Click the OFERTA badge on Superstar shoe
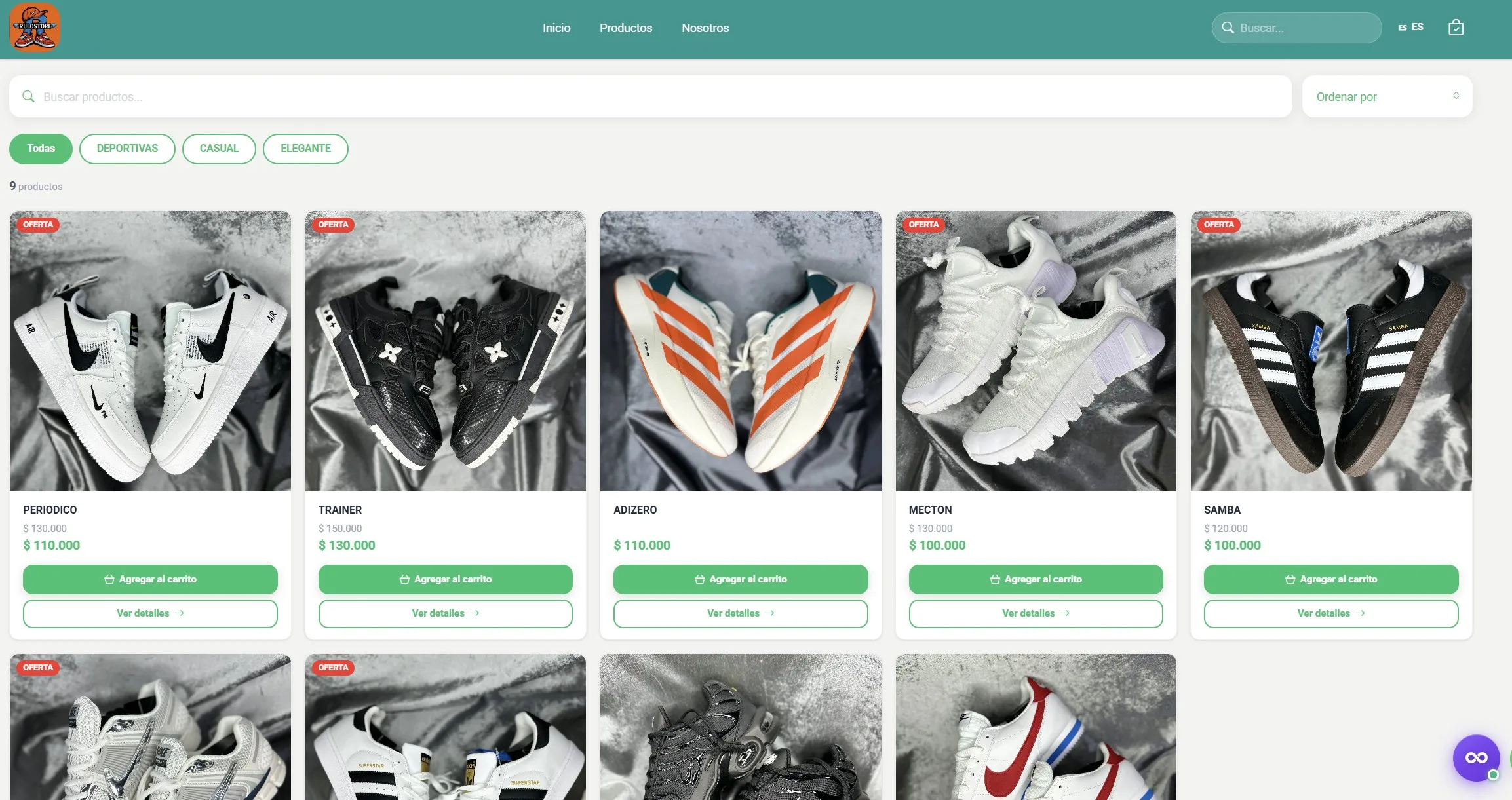The image size is (1512, 800). (x=333, y=668)
